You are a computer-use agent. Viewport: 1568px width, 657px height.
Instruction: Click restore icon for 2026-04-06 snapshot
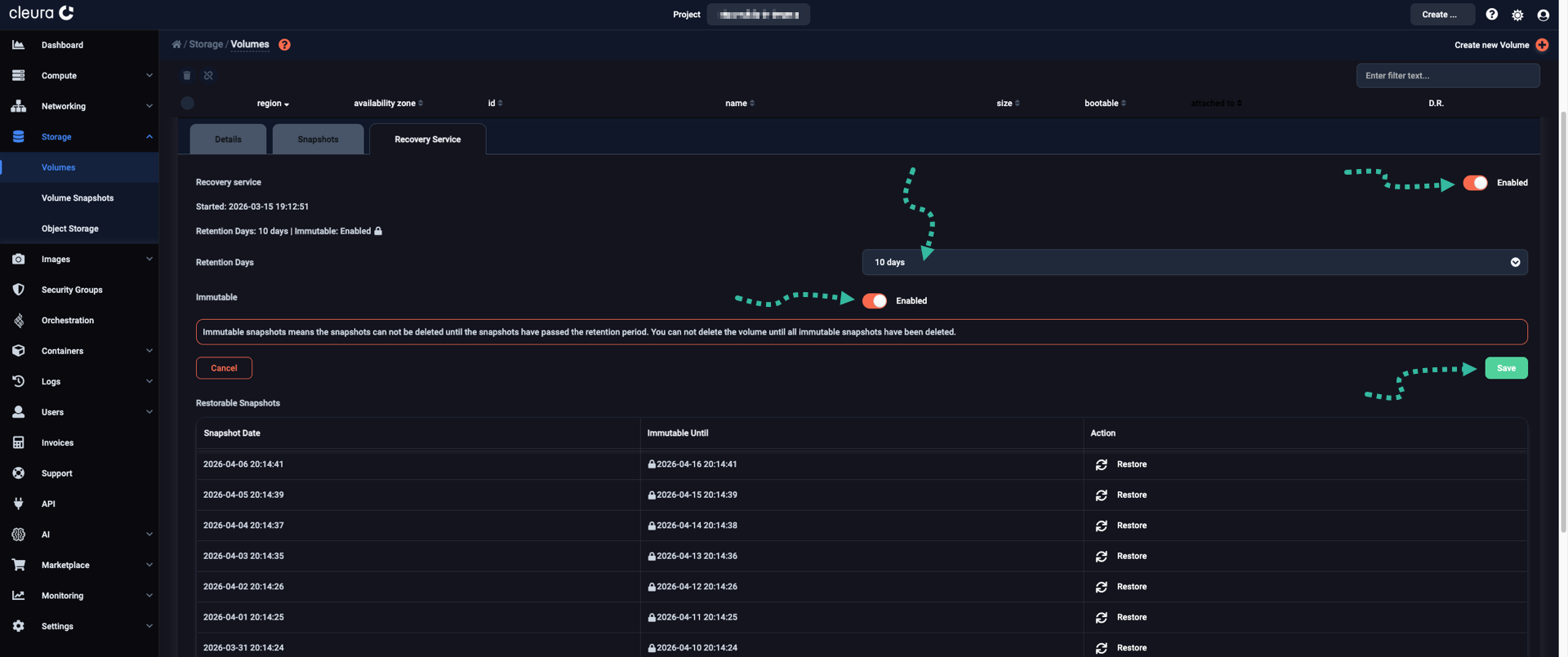[x=1101, y=464]
